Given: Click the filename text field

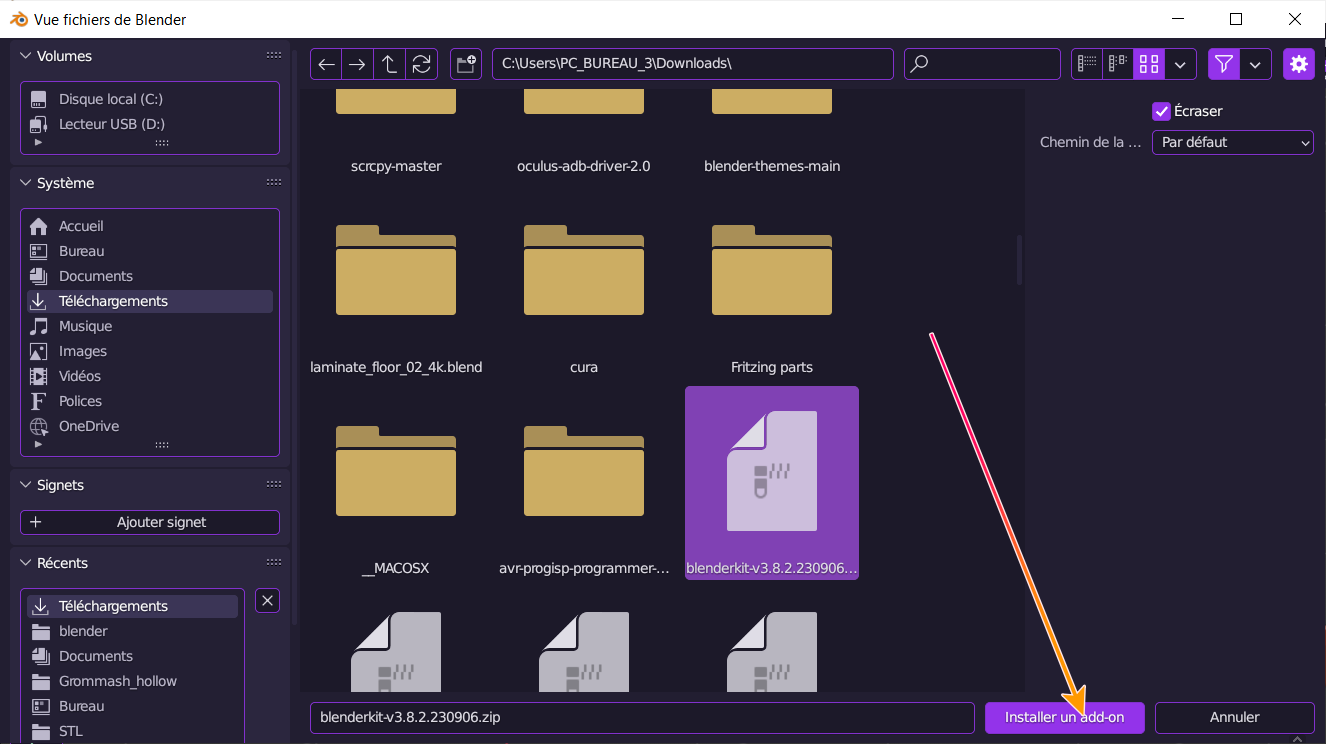Looking at the screenshot, I should [x=642, y=717].
